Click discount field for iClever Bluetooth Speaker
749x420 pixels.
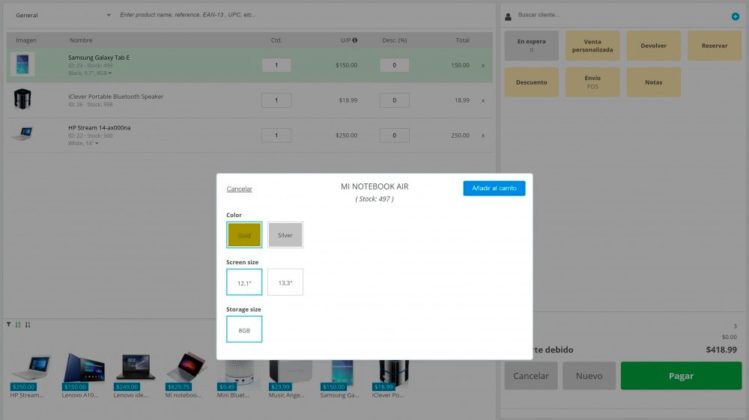394,100
